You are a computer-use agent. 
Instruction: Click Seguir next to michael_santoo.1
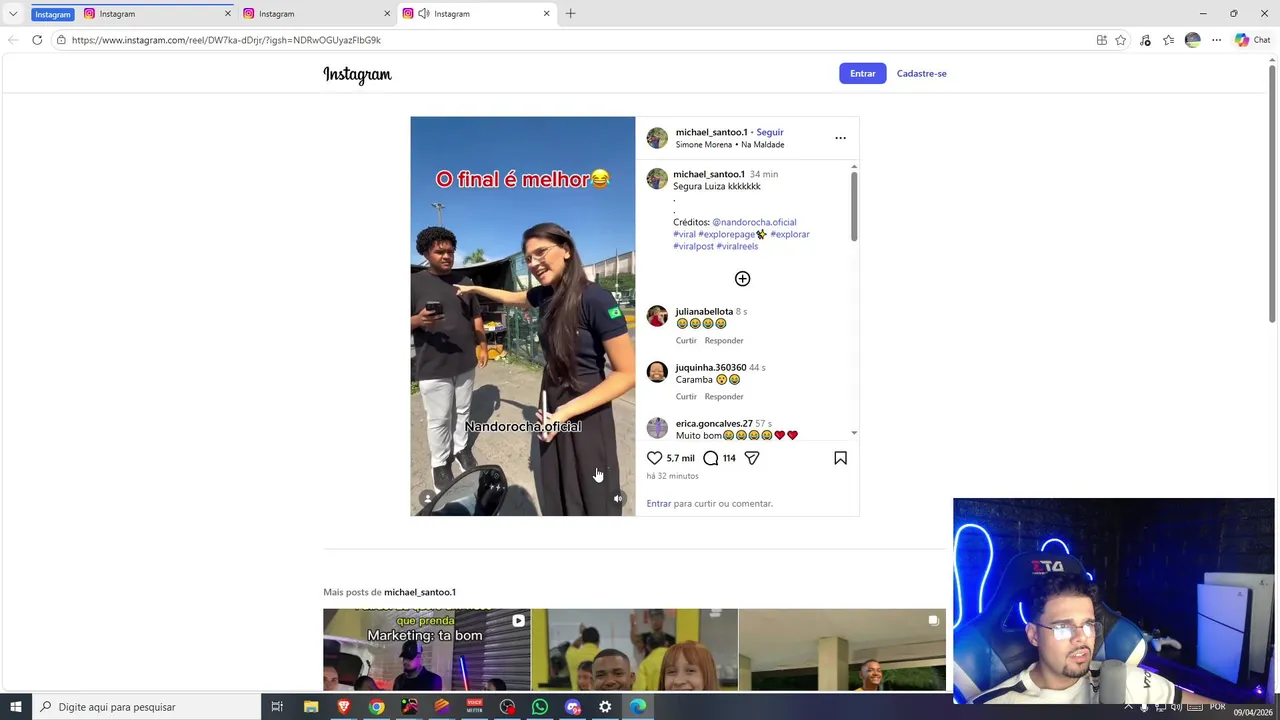coord(770,132)
